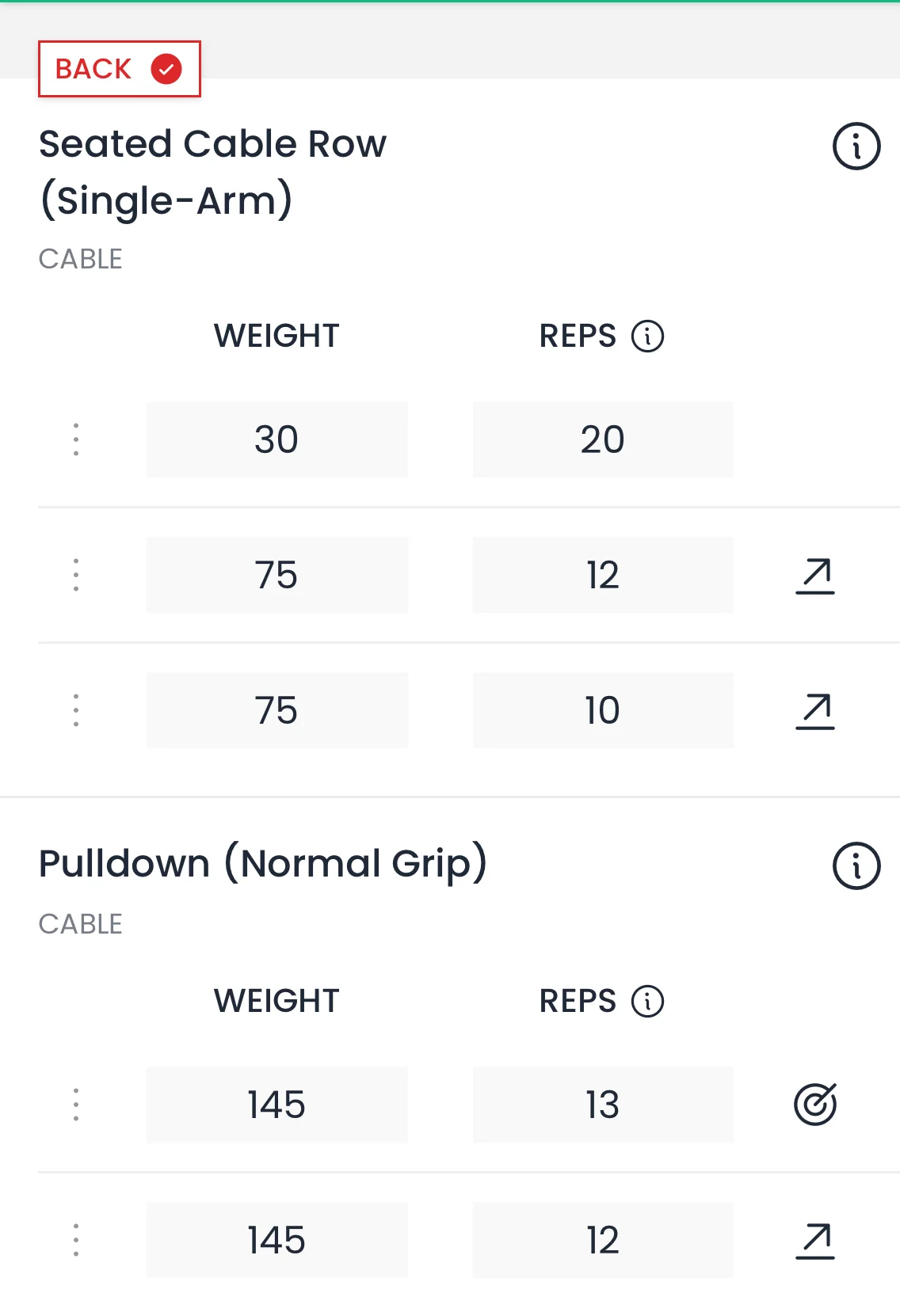Tap trend arrow on 145 × 12 set

[815, 1241]
